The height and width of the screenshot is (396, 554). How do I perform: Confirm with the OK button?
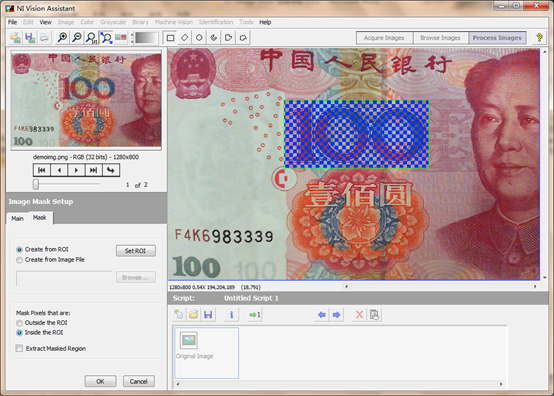click(100, 381)
